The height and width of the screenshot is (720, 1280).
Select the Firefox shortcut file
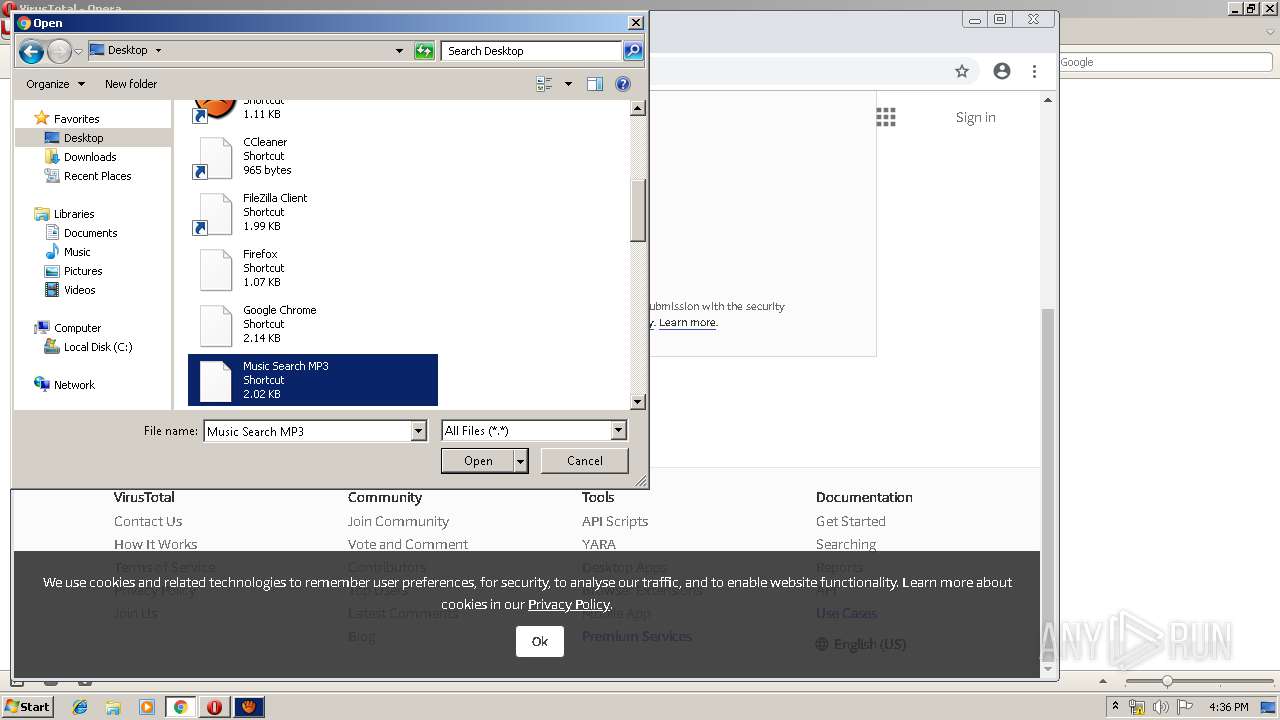tap(313, 269)
